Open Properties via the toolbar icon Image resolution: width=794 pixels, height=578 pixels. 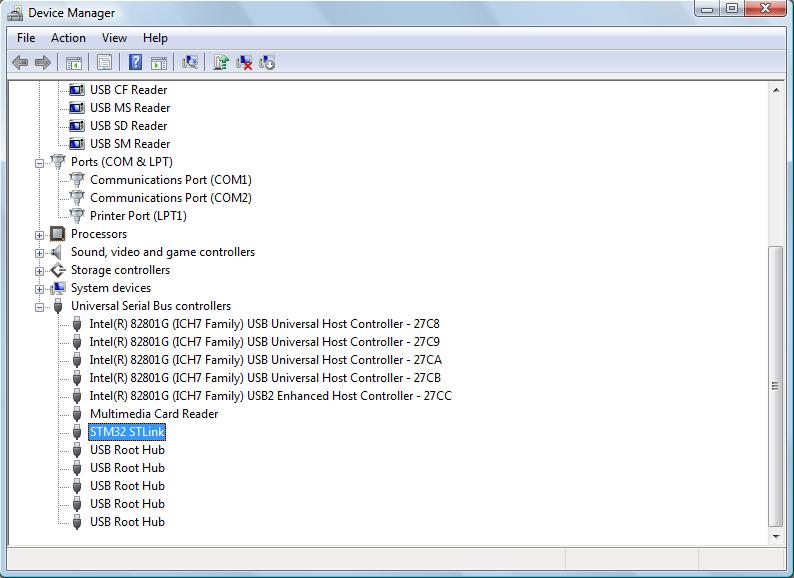tap(104, 62)
